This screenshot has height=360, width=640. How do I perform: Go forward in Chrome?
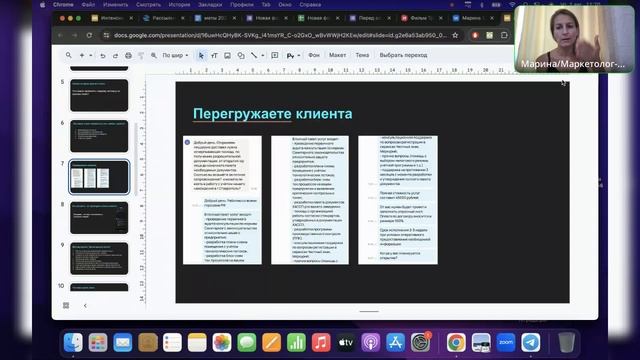pos(75,36)
